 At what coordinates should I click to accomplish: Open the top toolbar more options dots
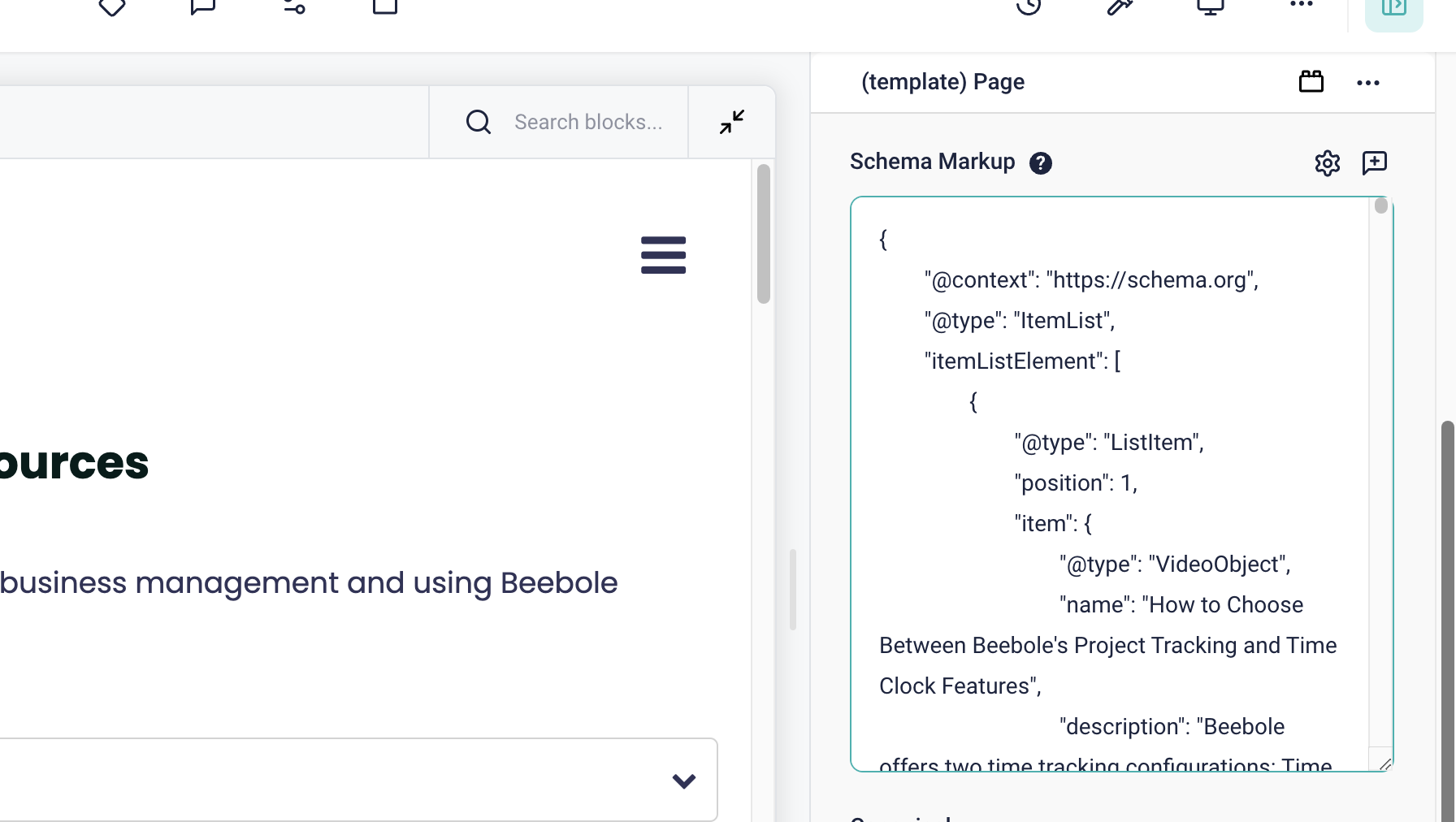tap(1302, 4)
